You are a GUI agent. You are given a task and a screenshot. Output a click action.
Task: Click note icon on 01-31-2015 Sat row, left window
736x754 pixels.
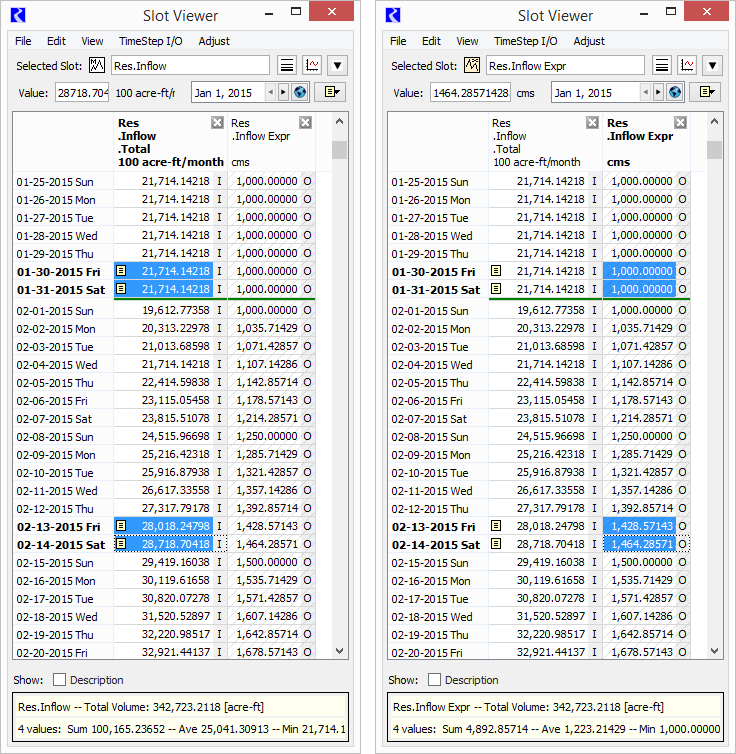tap(121, 289)
